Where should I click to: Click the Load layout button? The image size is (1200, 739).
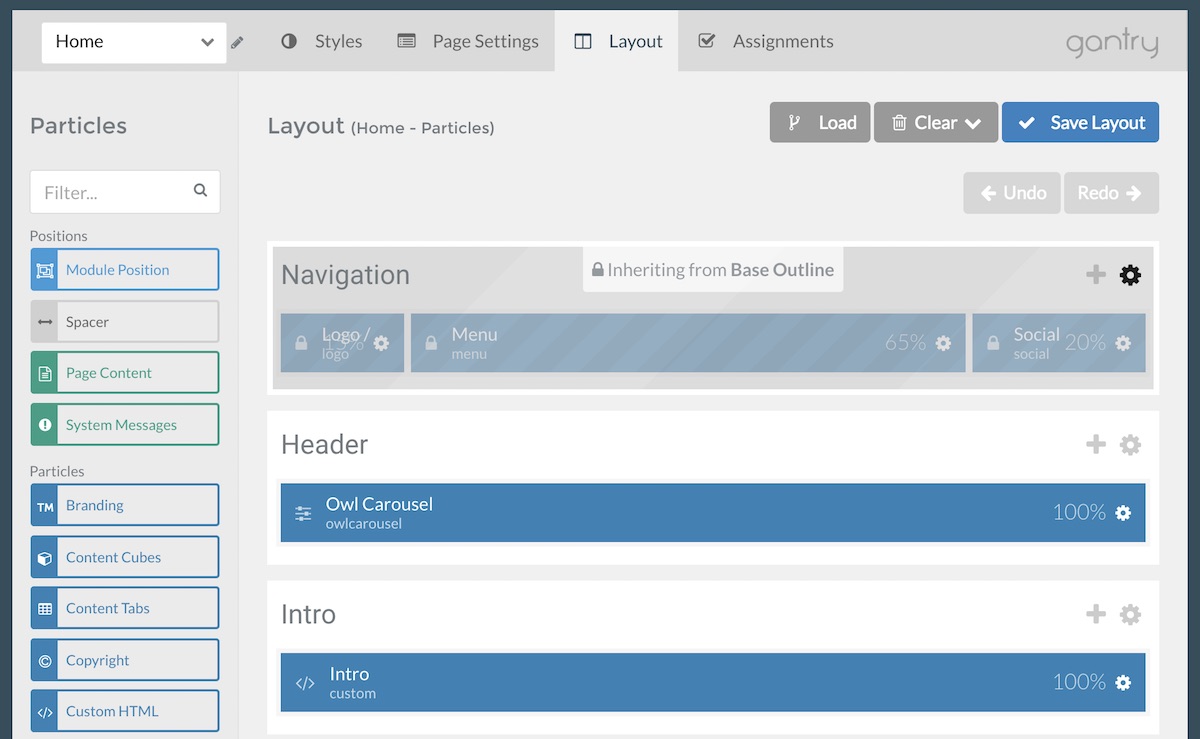point(820,123)
